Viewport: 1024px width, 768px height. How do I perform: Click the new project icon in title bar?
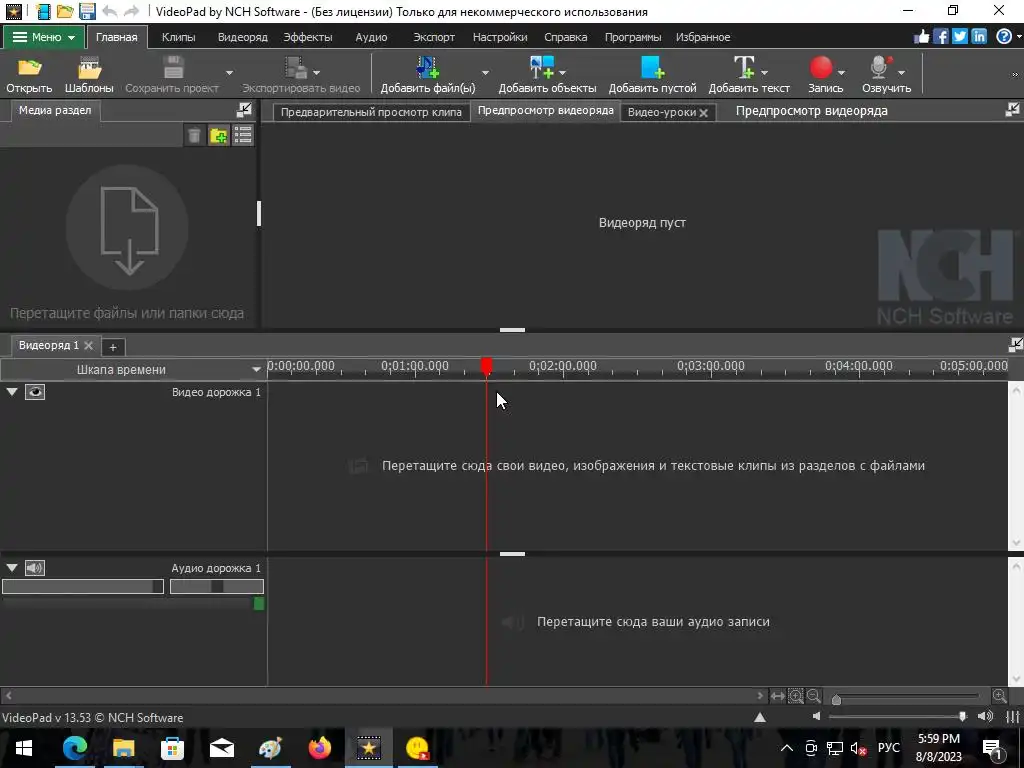(x=44, y=11)
